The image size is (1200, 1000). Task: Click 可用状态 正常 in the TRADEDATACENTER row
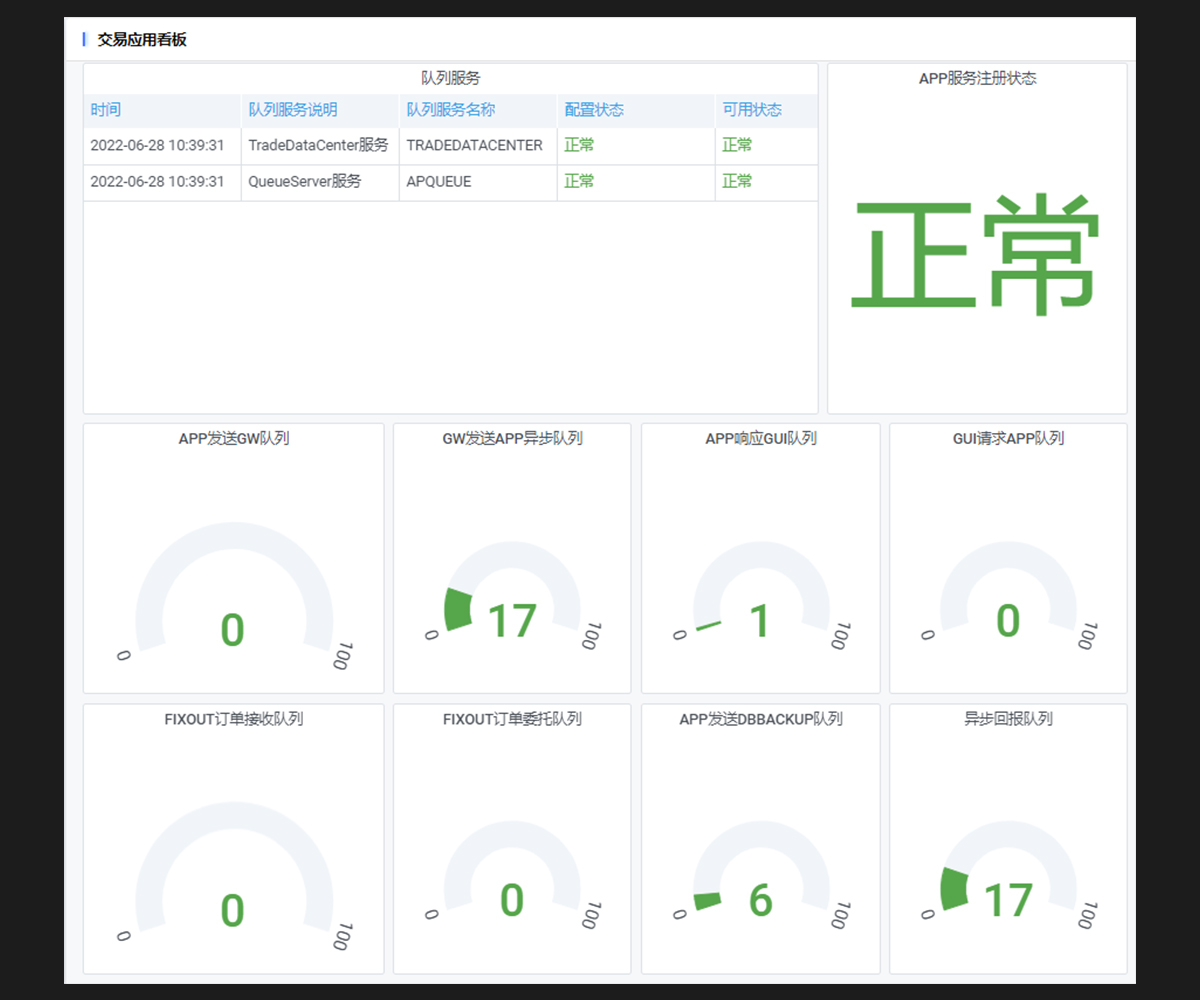[737, 145]
